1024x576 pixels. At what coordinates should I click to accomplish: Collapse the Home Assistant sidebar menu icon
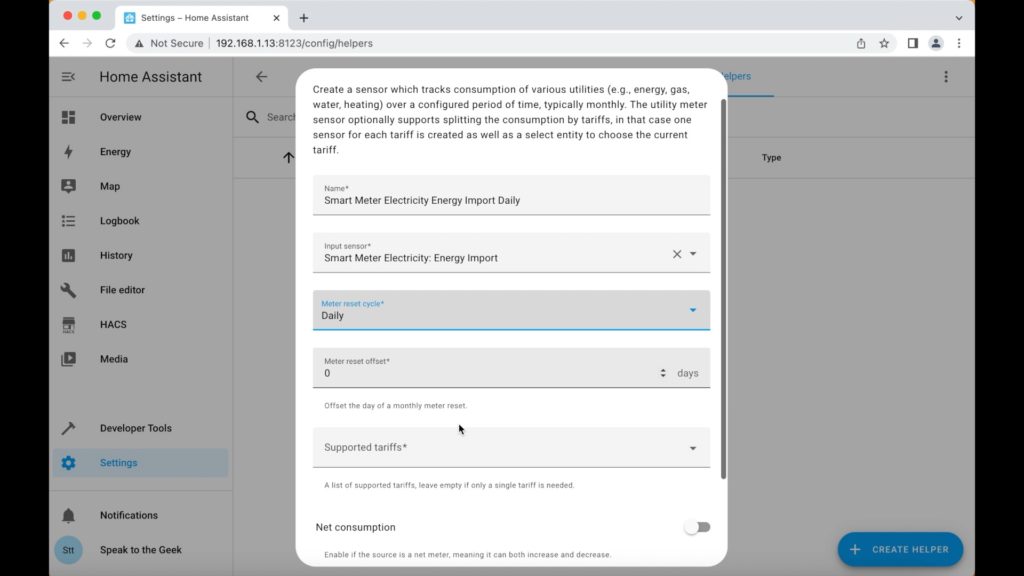click(68, 77)
